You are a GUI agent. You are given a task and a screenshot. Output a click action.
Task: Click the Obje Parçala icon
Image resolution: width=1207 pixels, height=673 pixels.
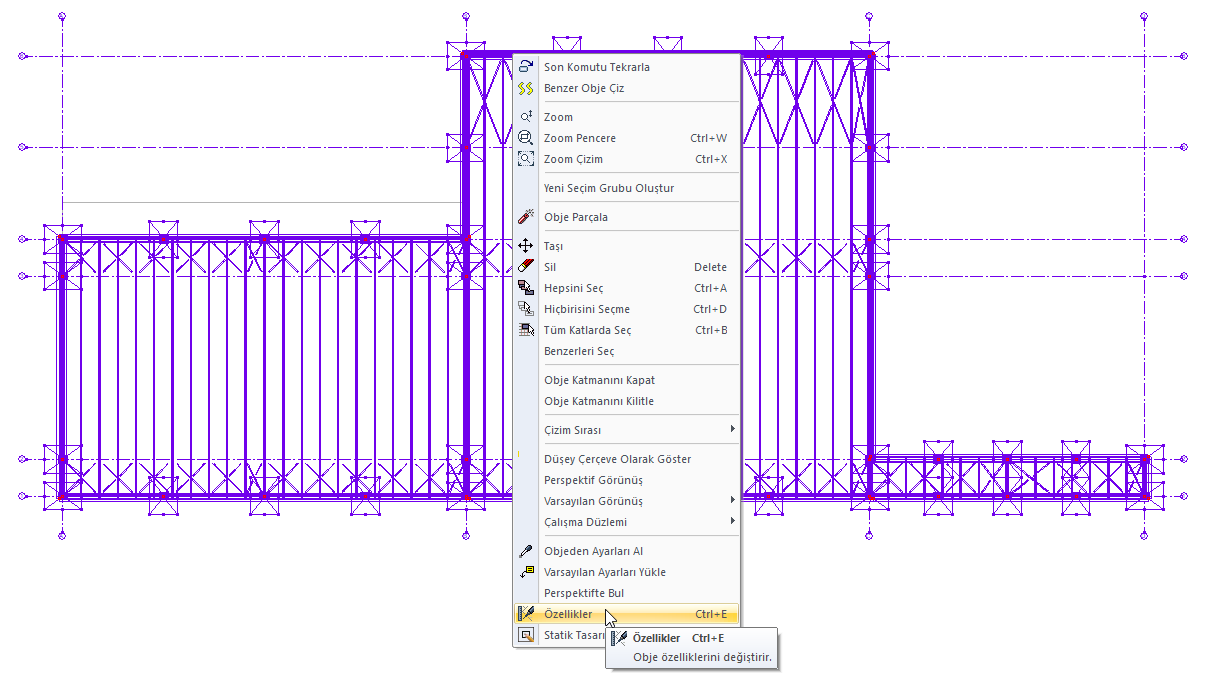(526, 217)
